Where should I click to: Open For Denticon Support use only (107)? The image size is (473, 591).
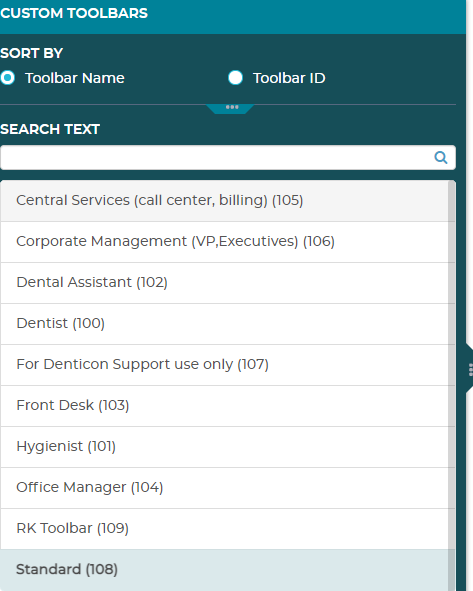pos(224,365)
